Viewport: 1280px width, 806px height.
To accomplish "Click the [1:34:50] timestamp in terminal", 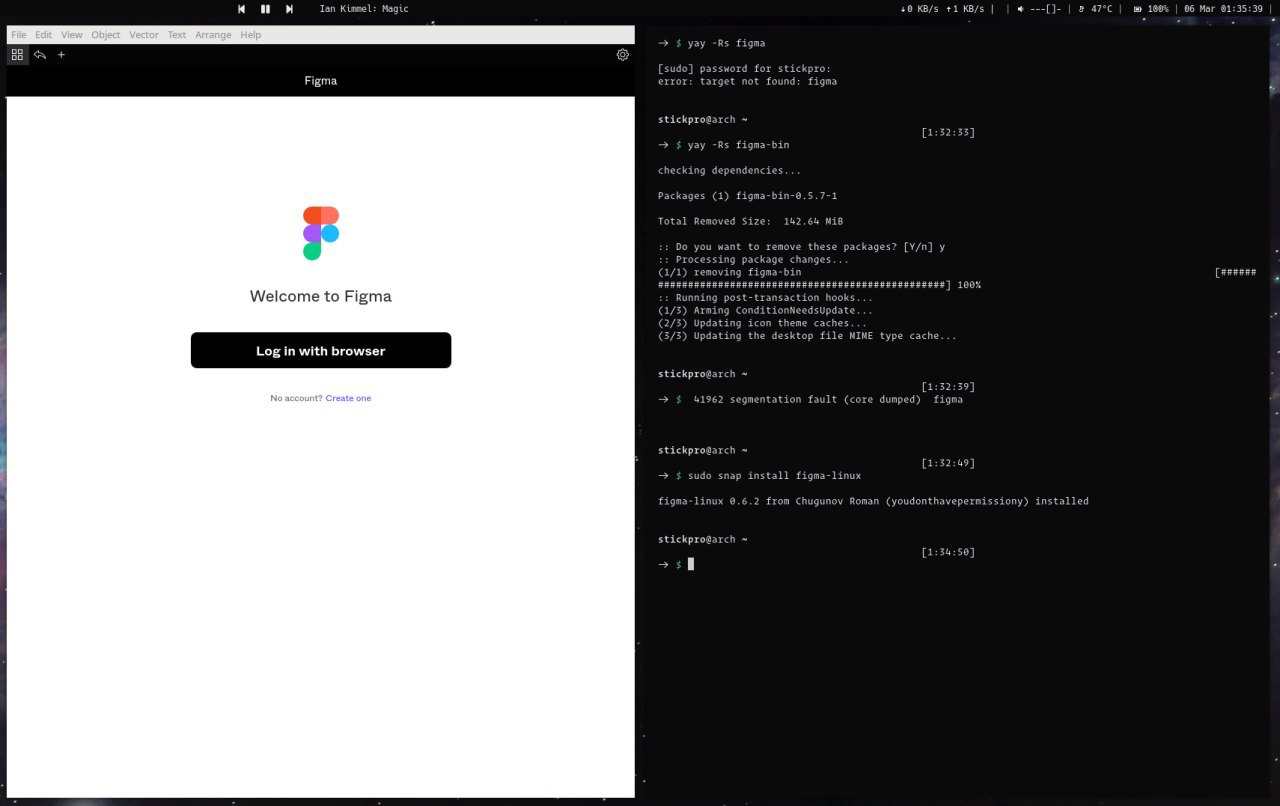I will tap(948, 552).
